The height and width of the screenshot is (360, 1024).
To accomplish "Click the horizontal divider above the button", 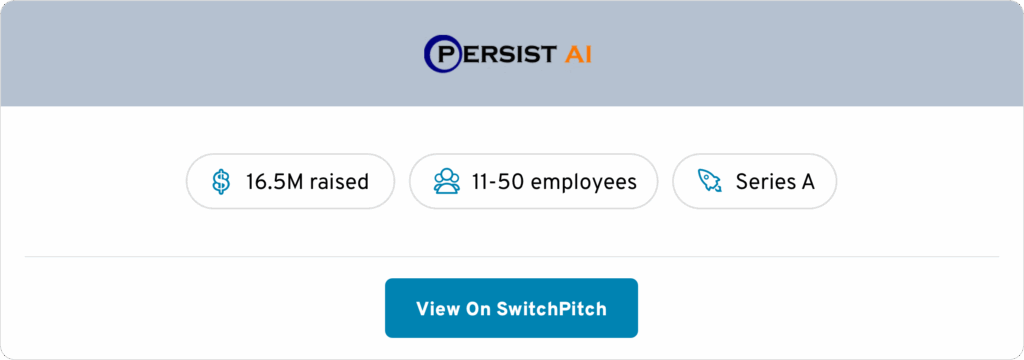I will tap(512, 257).
